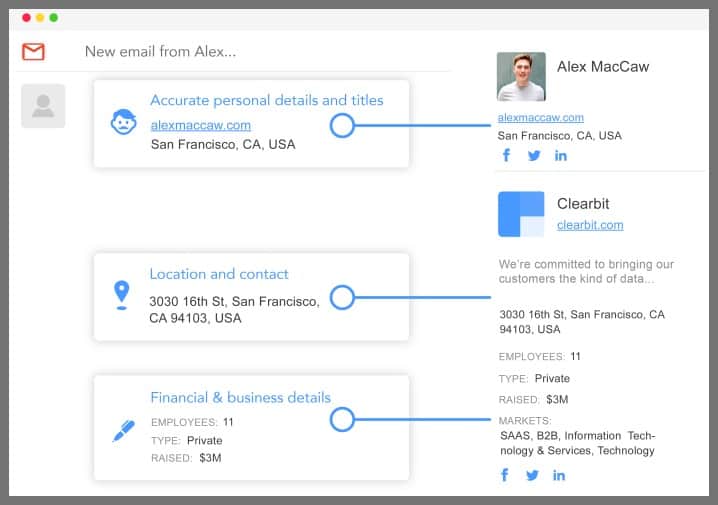
Task: Click the circle marker on financial details card
Action: point(342,419)
